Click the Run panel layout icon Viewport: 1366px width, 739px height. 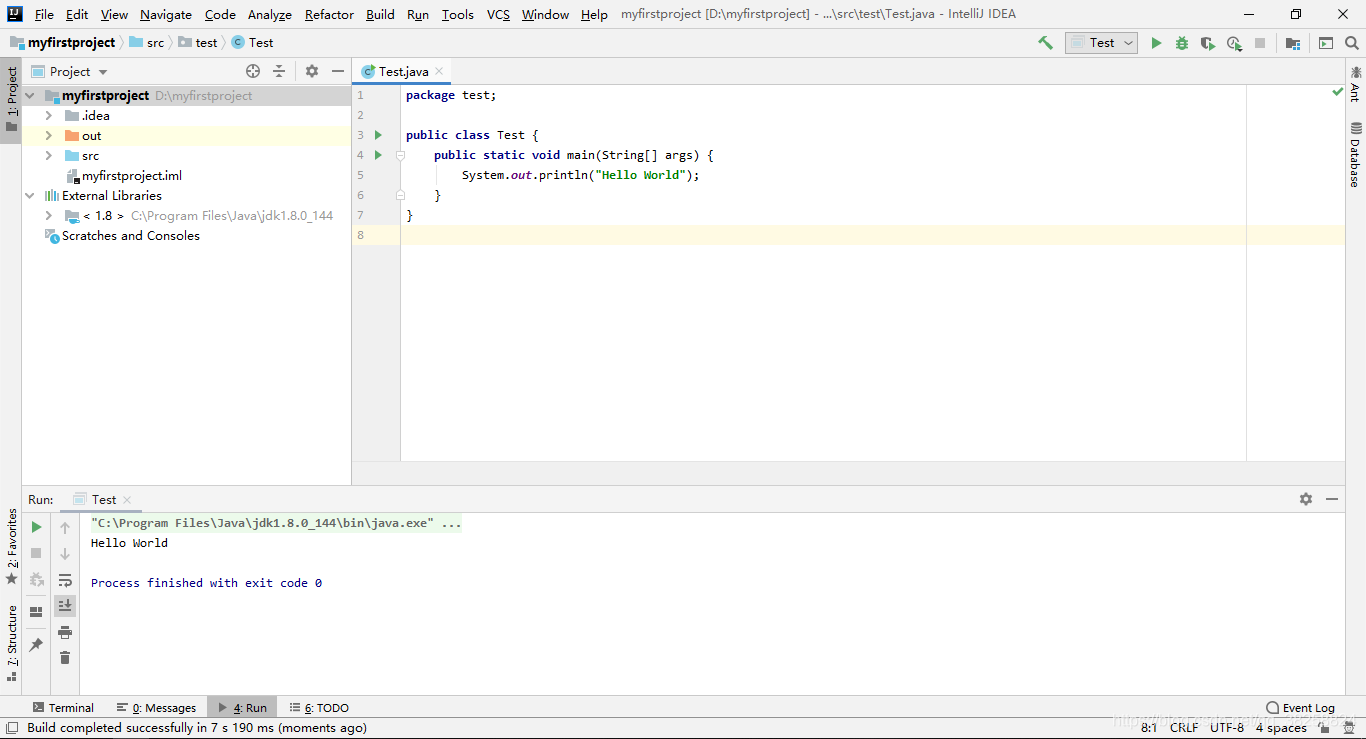click(x=36, y=611)
